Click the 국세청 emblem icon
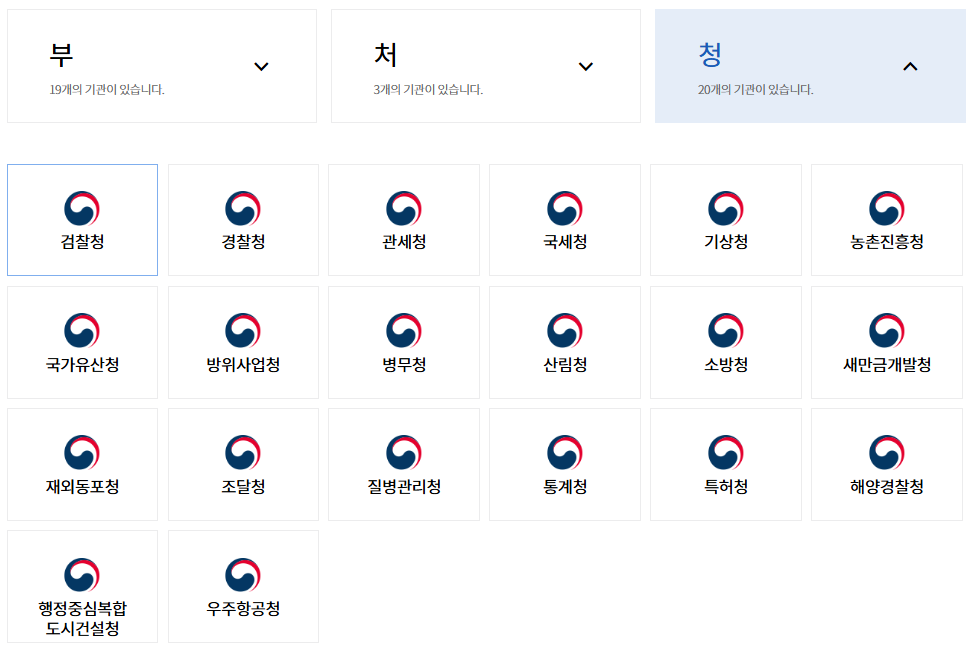This screenshot has height=649, width=968. pyautogui.click(x=565, y=209)
